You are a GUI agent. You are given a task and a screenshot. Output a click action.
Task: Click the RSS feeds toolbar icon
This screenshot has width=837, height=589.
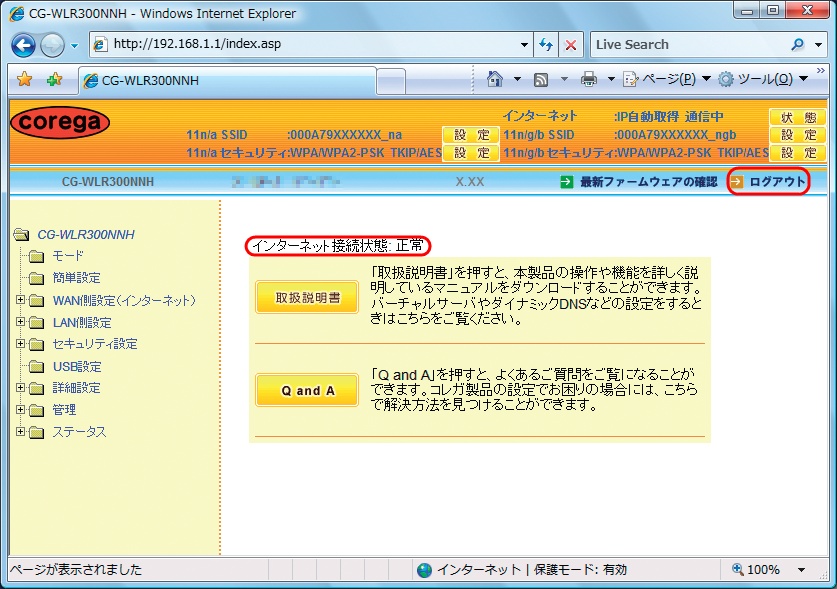(x=541, y=80)
